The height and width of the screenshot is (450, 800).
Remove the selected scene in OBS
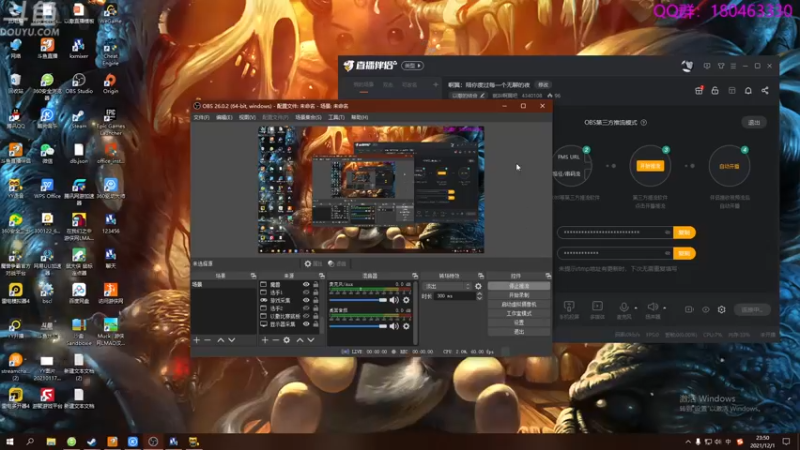tap(208, 340)
